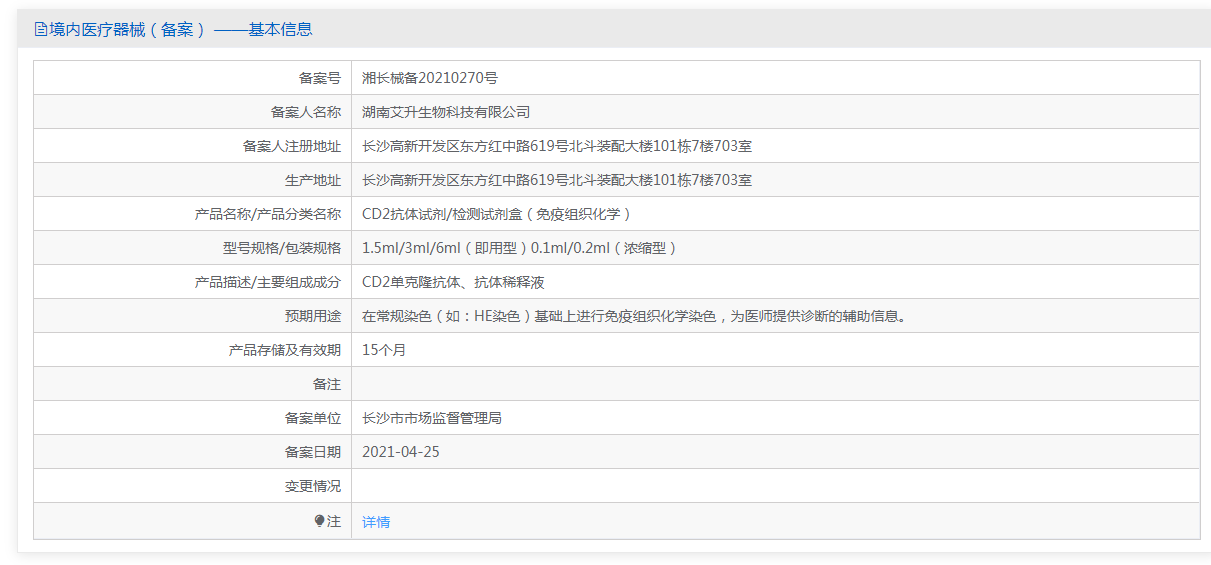Viewport: 1211px width, 565px height.
Task: Click the document icon in the header
Action: tap(41, 29)
